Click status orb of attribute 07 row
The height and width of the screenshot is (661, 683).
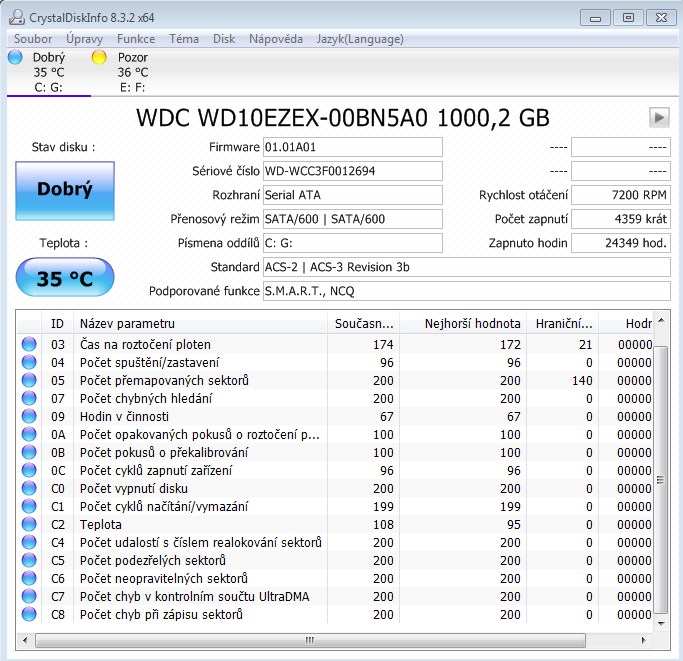29,398
